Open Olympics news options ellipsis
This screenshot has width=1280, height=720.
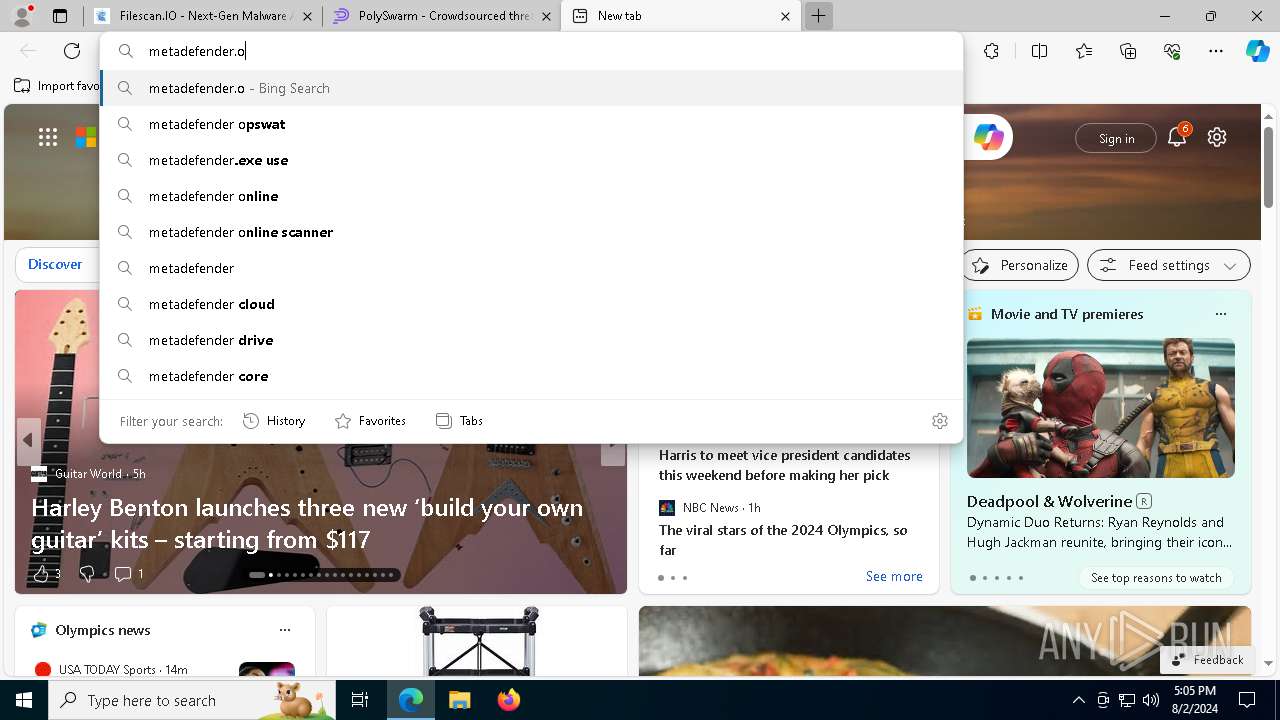click(x=285, y=630)
